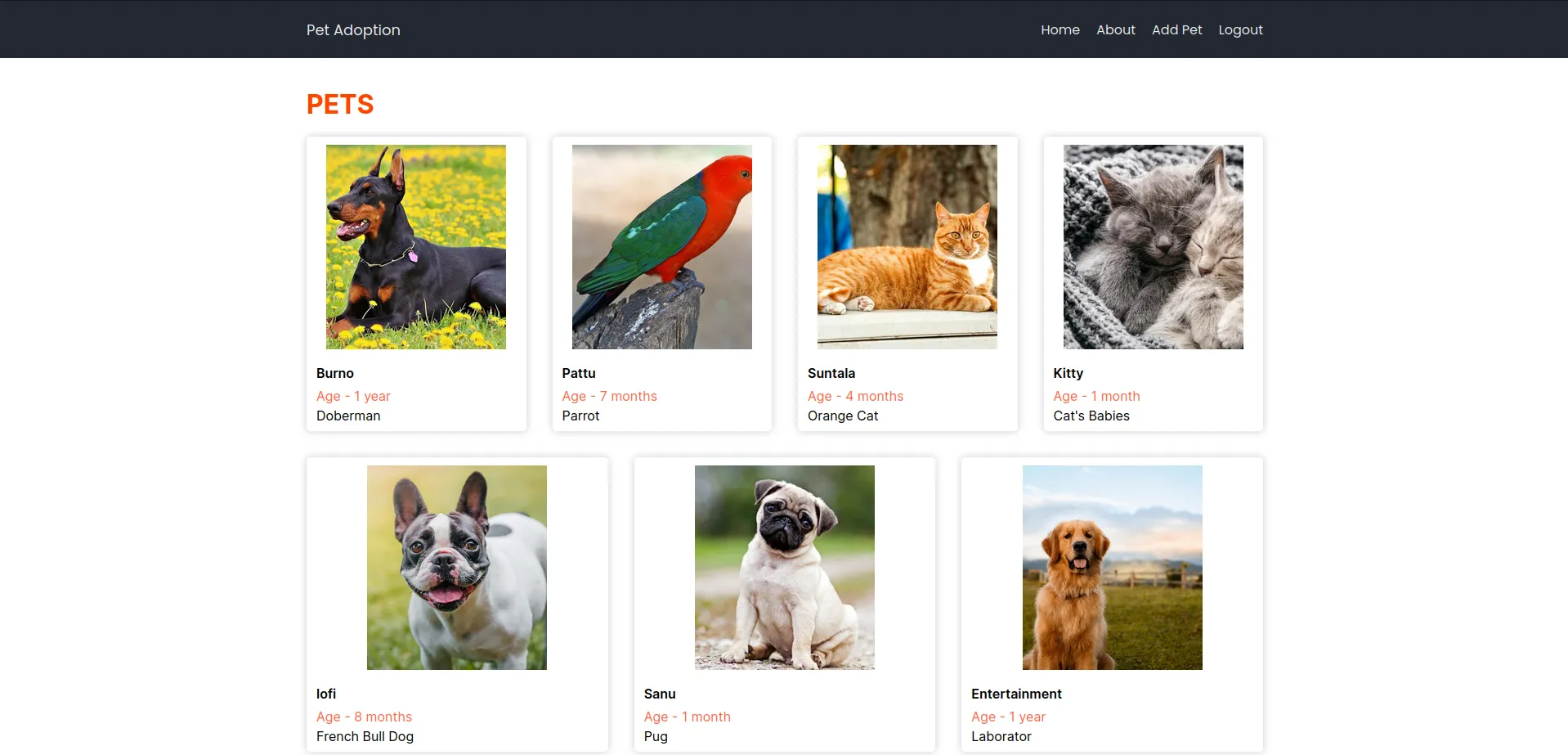Click the Entertainment pet name
The height and width of the screenshot is (755, 1568).
pos(1016,694)
